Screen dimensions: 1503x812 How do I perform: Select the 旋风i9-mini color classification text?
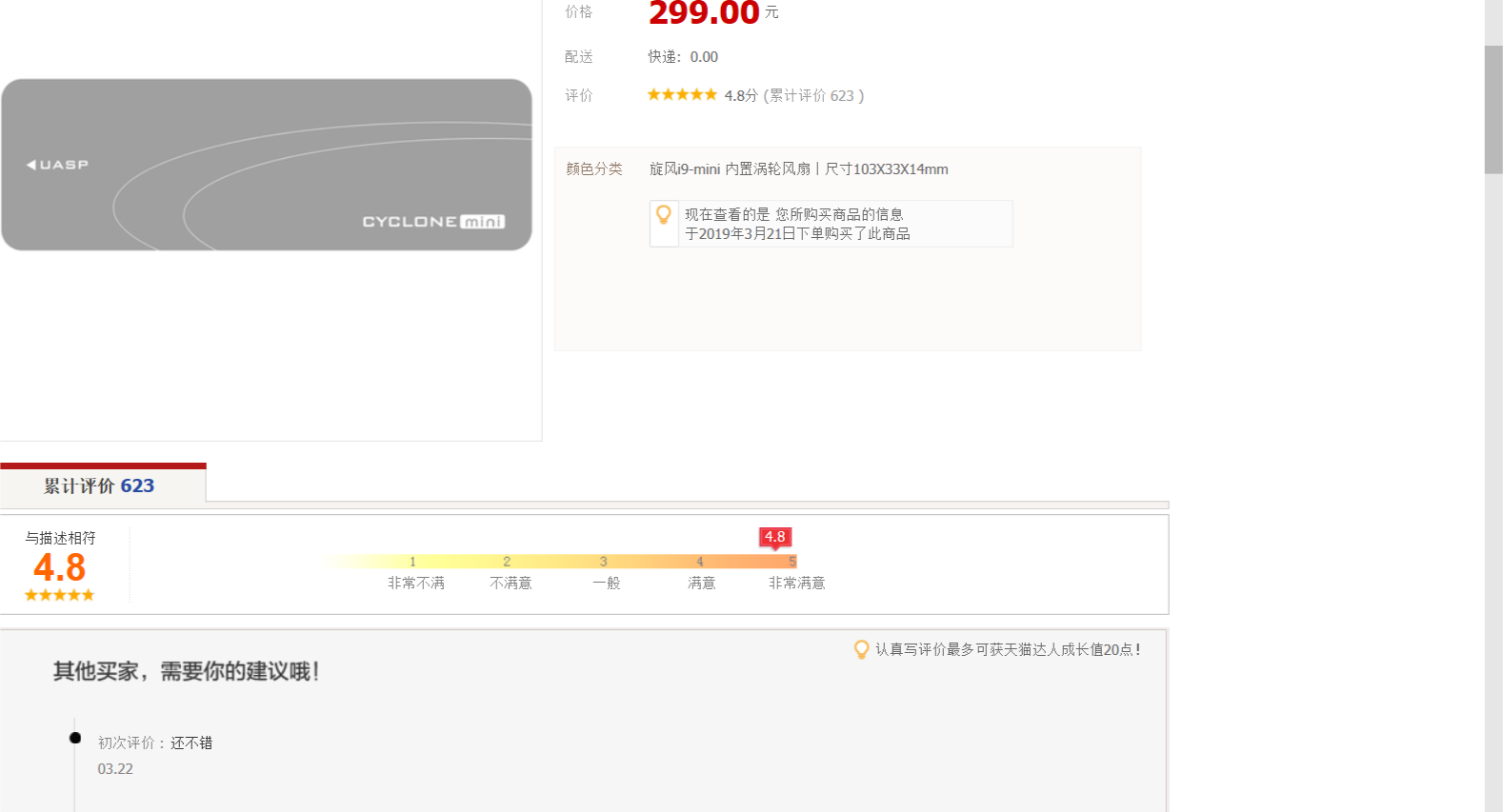[798, 169]
